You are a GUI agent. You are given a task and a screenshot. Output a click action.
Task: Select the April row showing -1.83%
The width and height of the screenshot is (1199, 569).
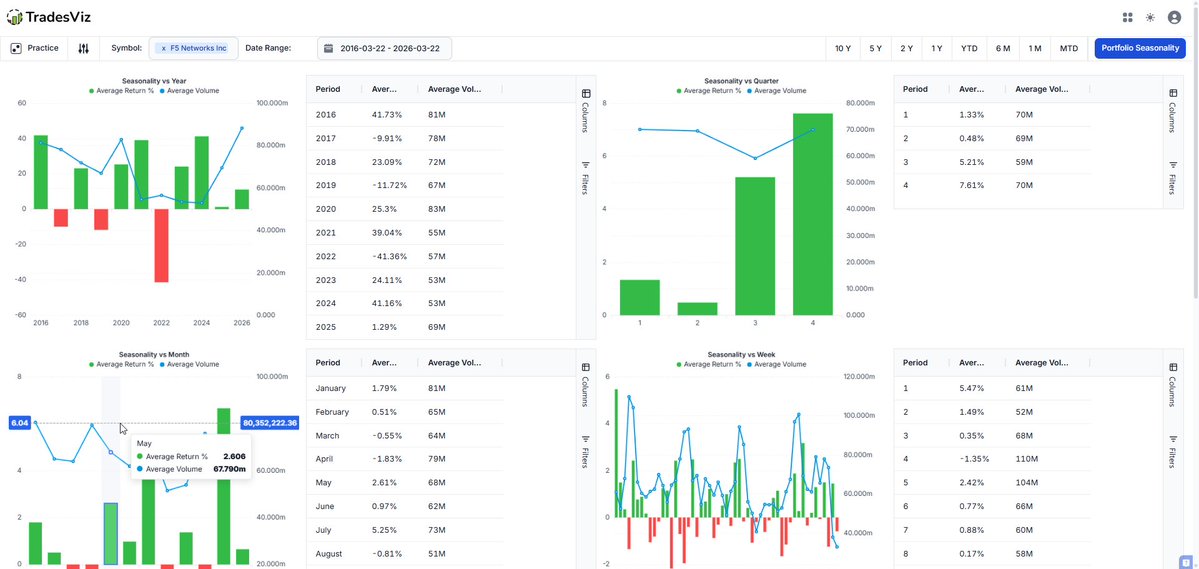coord(405,459)
